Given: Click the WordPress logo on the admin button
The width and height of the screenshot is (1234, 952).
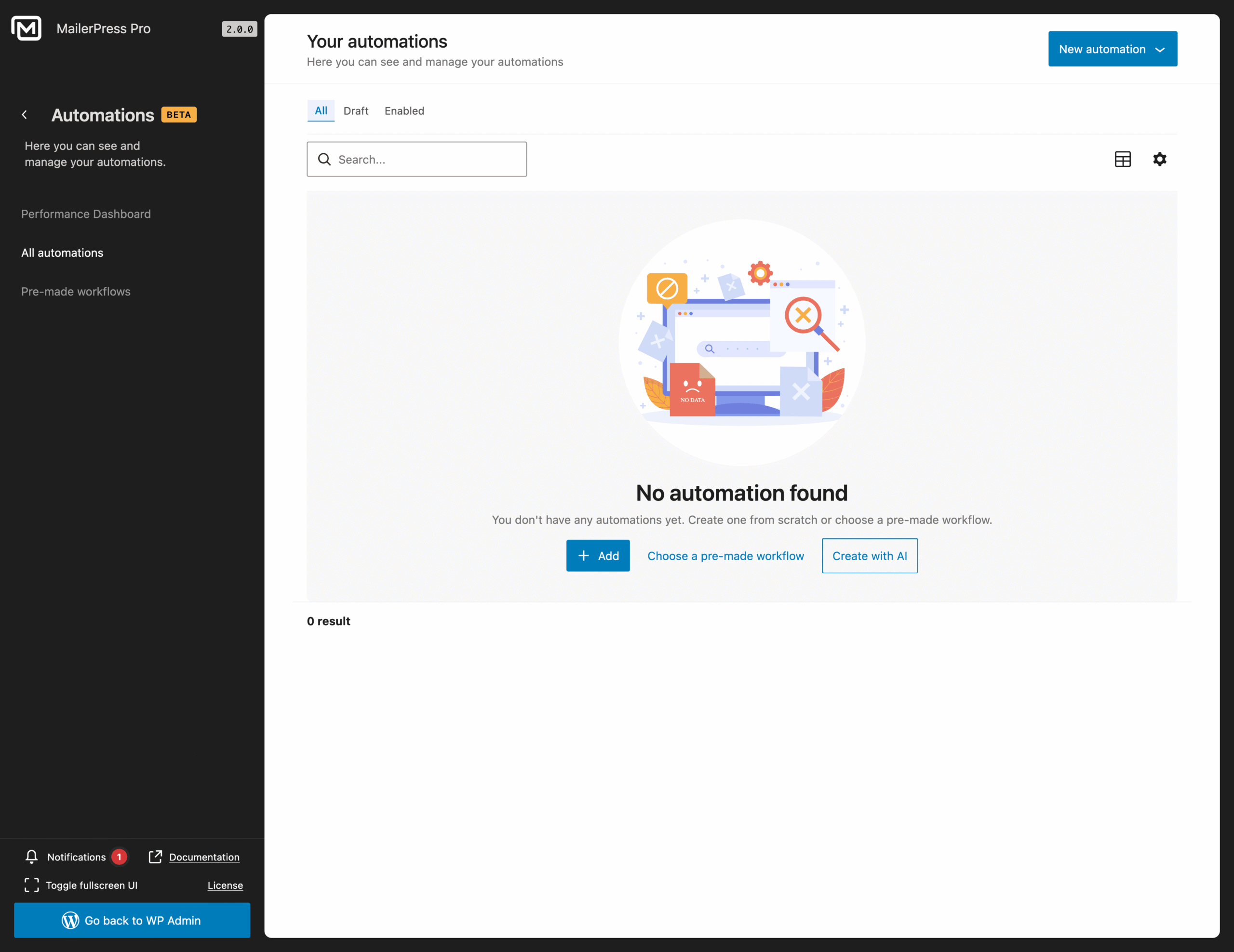Looking at the screenshot, I should tap(70, 920).
